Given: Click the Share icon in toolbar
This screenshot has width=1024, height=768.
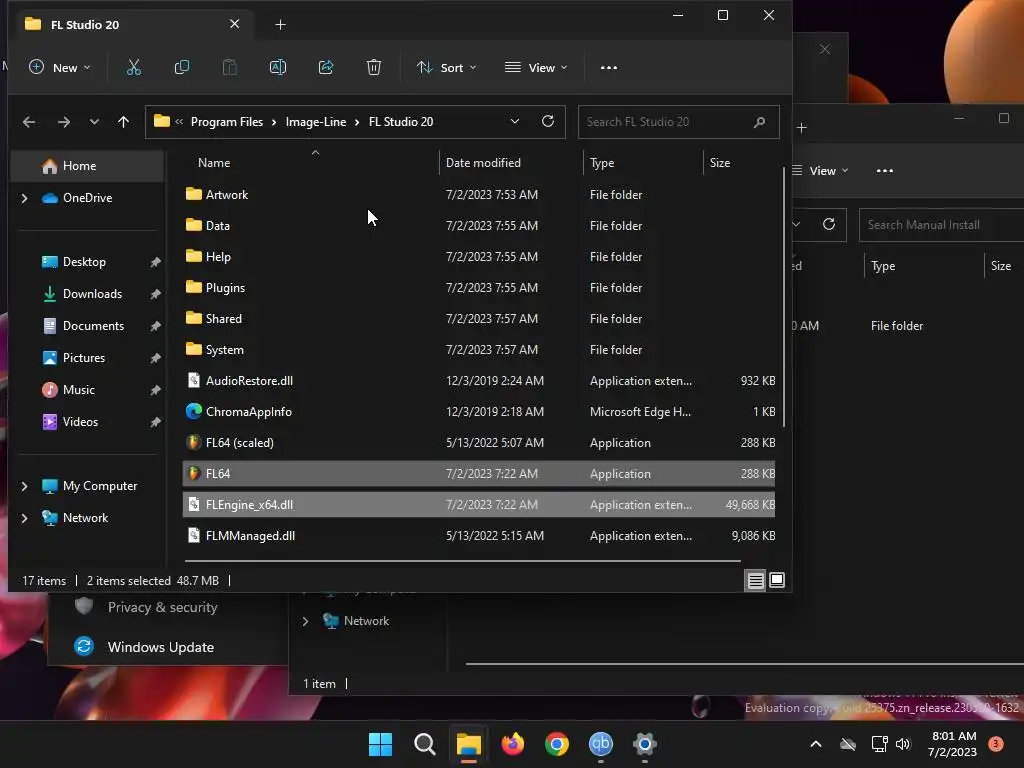Looking at the screenshot, I should tap(326, 67).
